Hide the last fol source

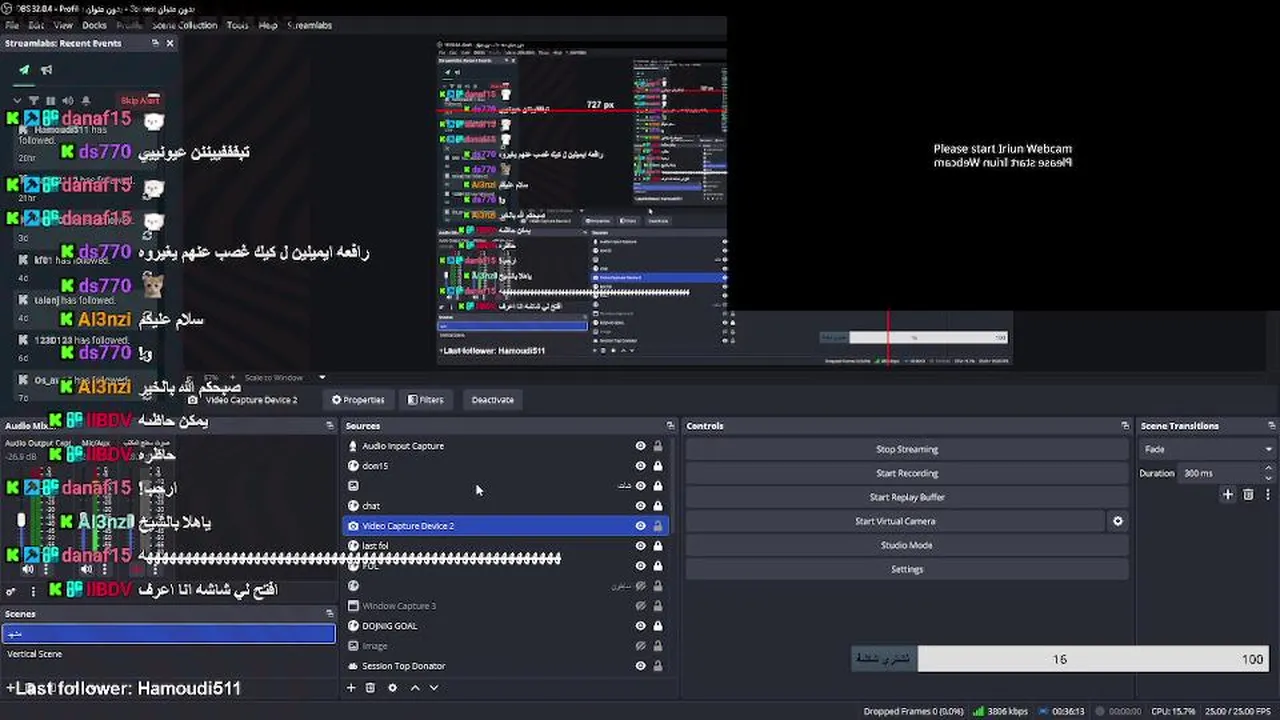(x=641, y=546)
